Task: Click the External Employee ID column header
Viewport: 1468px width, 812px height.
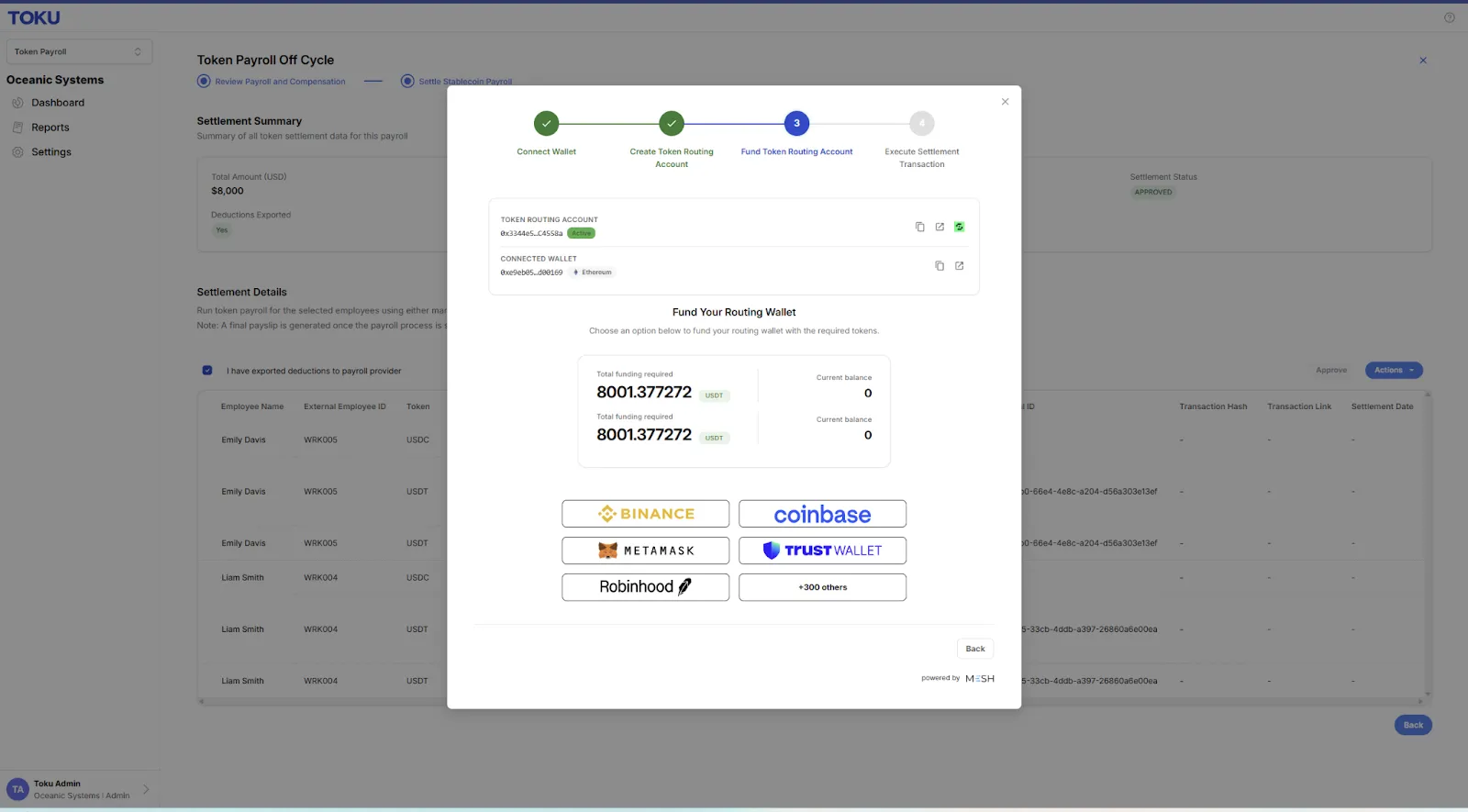Action: pos(345,406)
